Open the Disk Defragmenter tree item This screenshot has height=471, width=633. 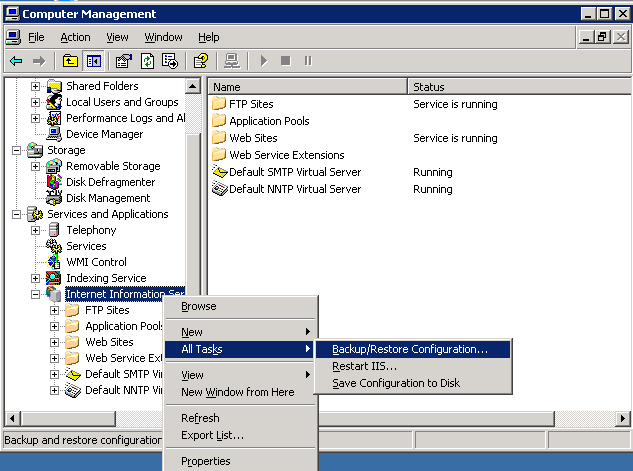pos(110,182)
